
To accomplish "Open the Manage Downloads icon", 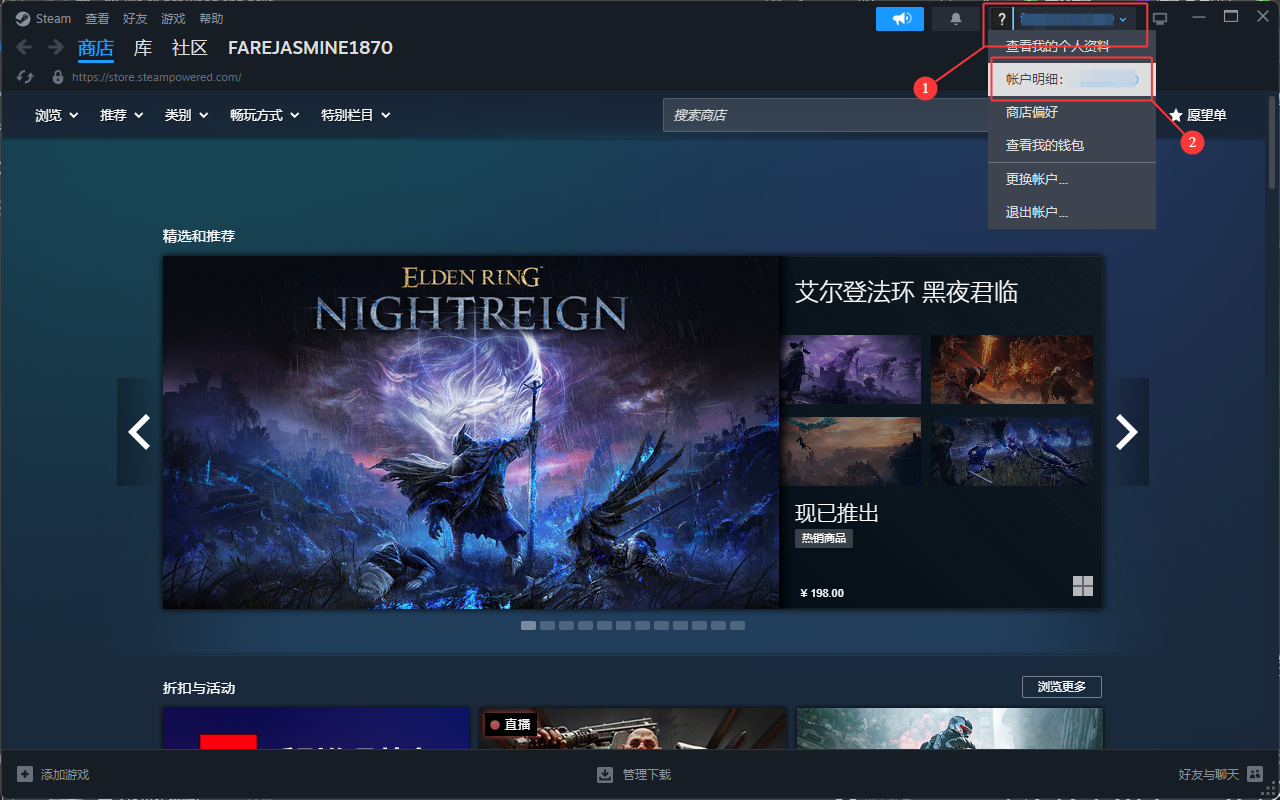I will pyautogui.click(x=605, y=775).
